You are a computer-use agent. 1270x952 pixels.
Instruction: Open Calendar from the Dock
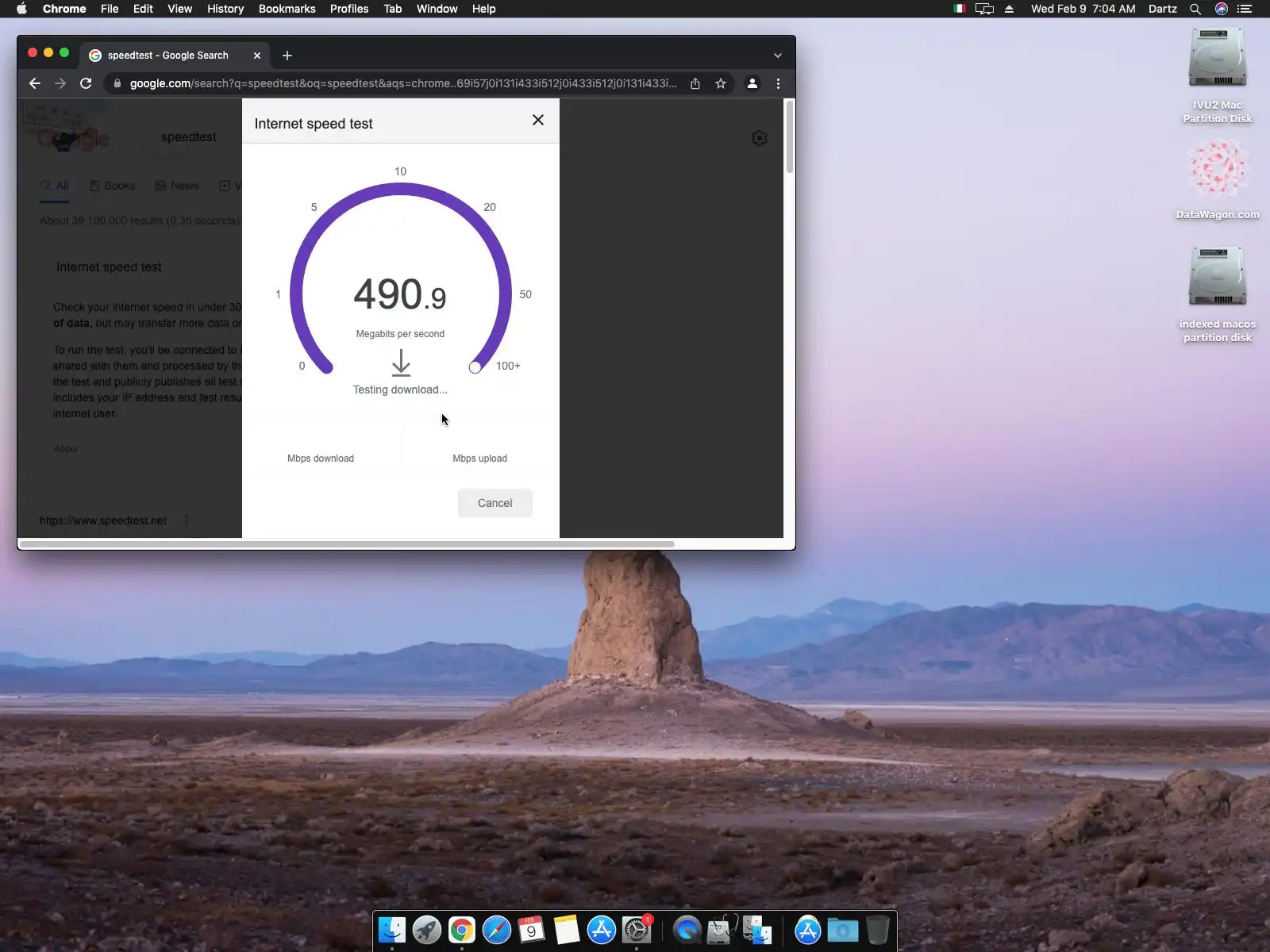pos(532,929)
